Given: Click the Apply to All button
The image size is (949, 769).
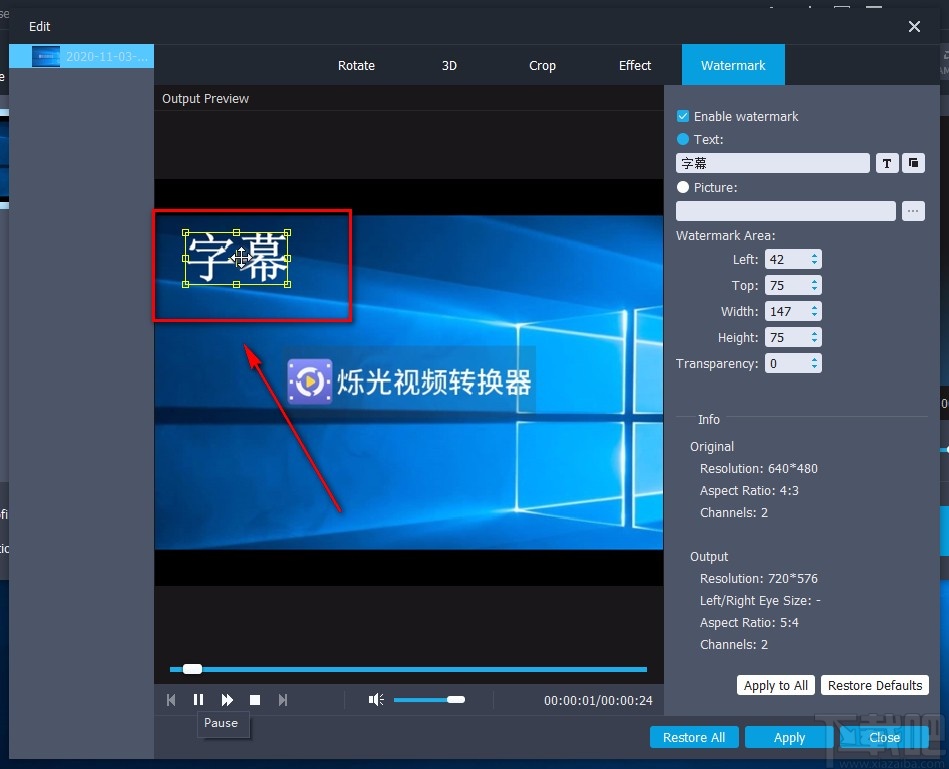Looking at the screenshot, I should [x=775, y=685].
